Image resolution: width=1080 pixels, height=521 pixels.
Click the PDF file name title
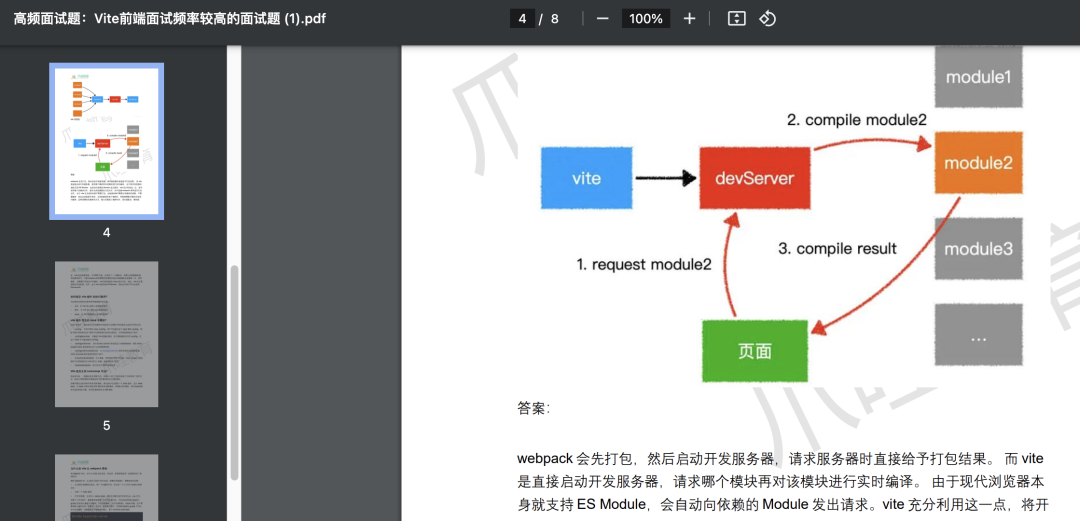pyautogui.click(x=169, y=19)
